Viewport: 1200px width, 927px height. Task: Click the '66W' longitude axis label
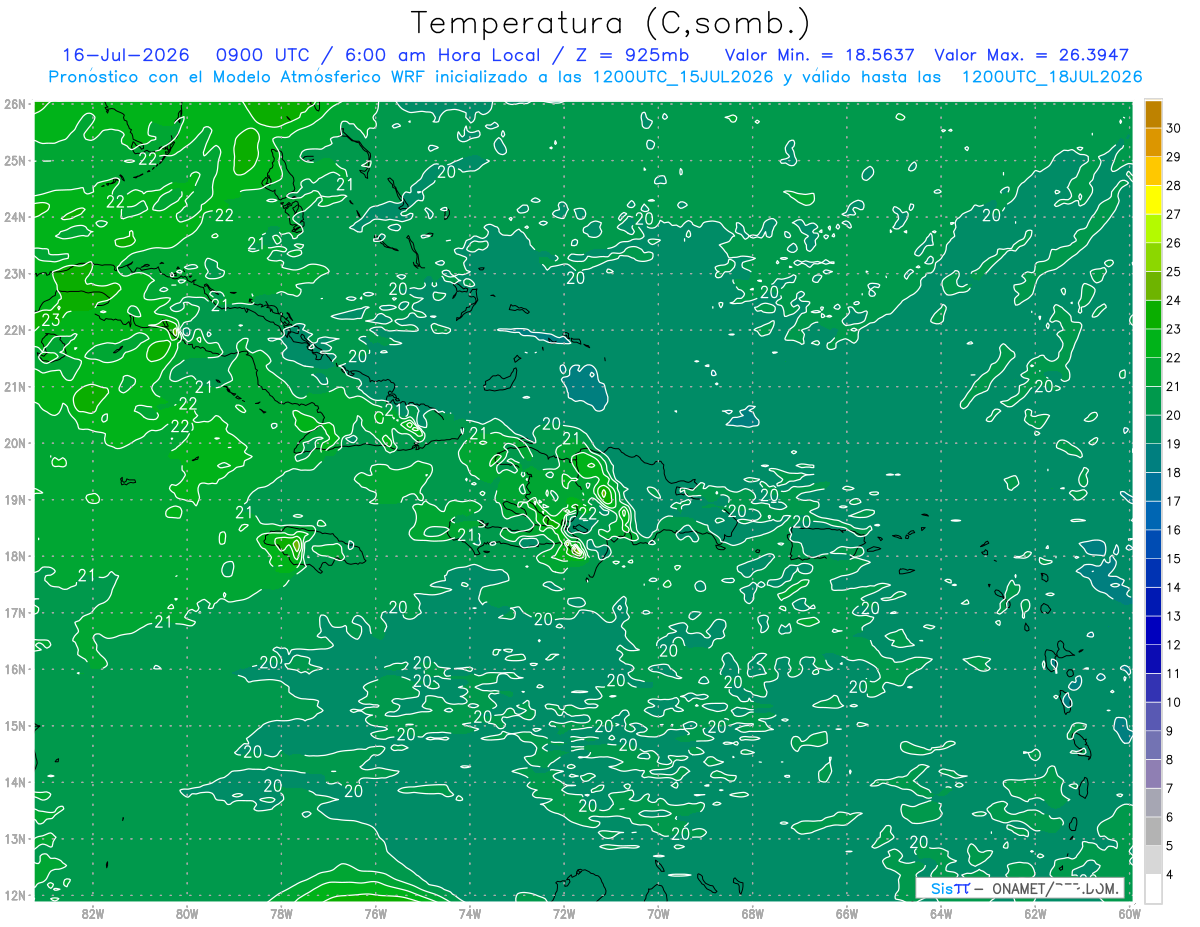[x=846, y=913]
